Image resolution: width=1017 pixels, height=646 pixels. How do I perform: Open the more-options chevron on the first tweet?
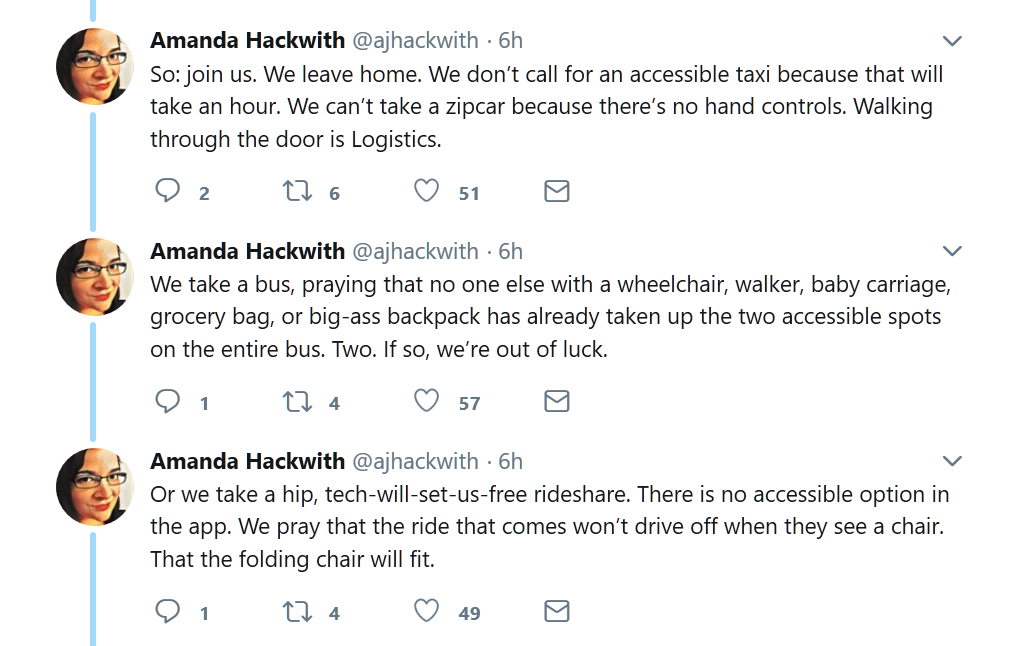coord(952,42)
